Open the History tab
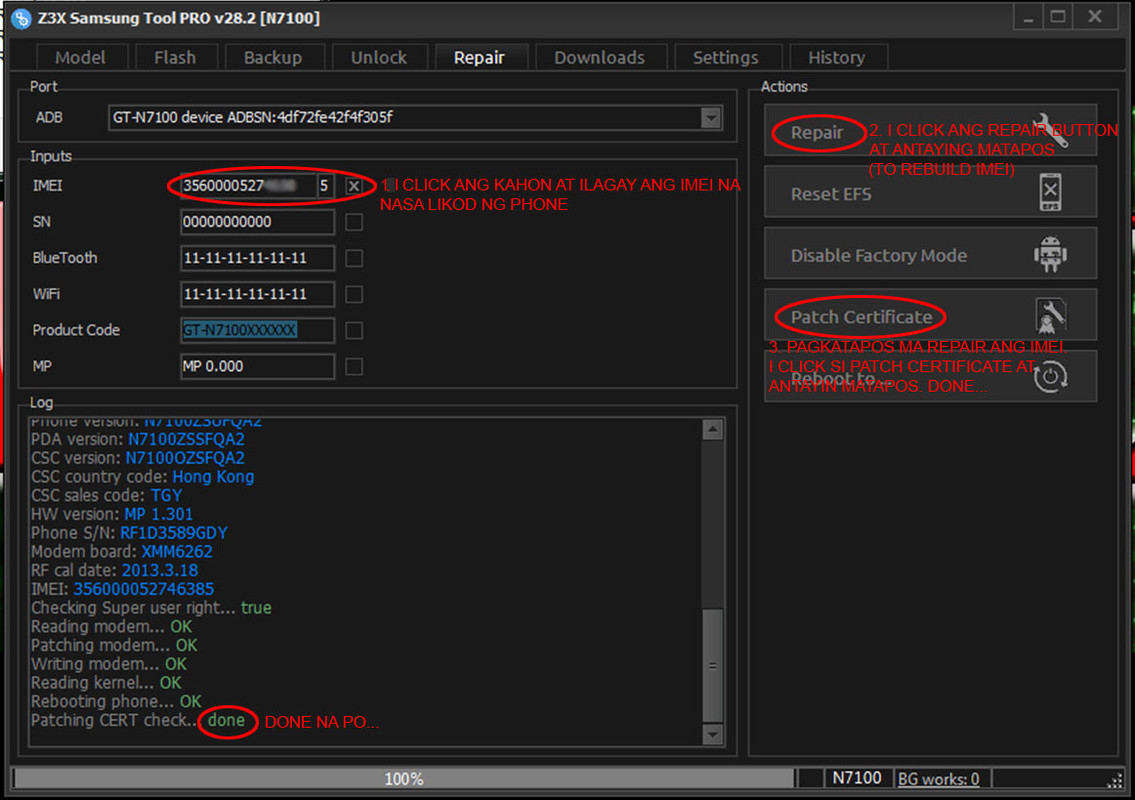The width and height of the screenshot is (1135, 800). point(837,58)
